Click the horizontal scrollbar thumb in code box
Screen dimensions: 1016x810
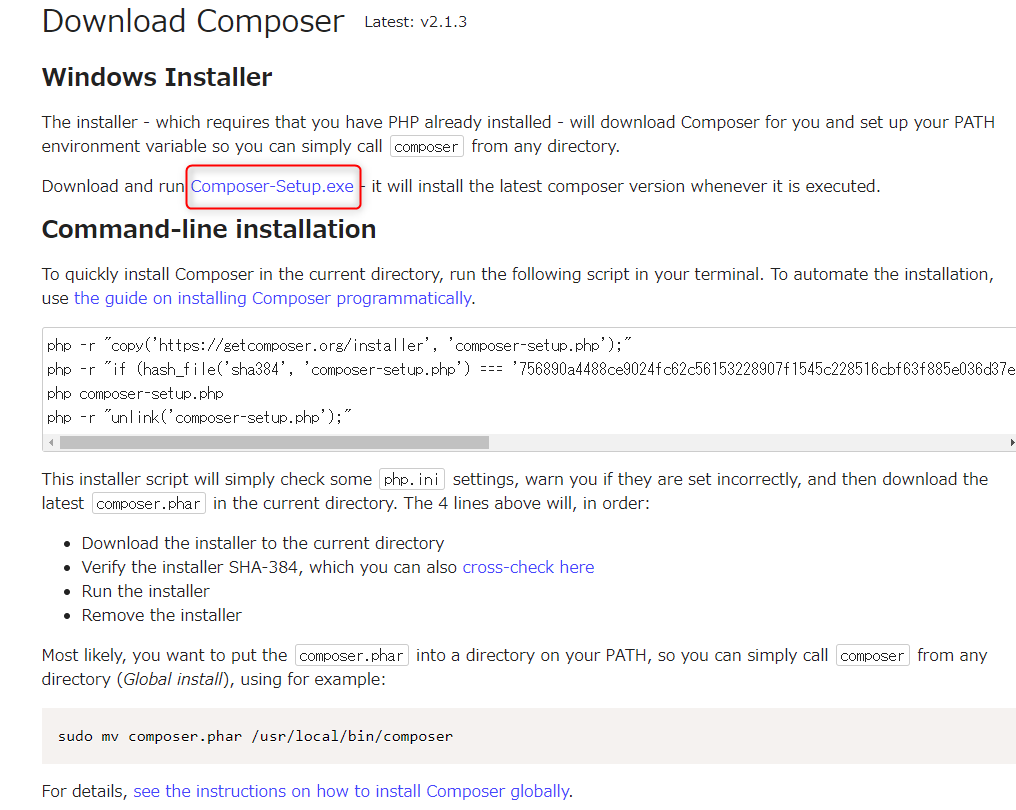[x=274, y=443]
